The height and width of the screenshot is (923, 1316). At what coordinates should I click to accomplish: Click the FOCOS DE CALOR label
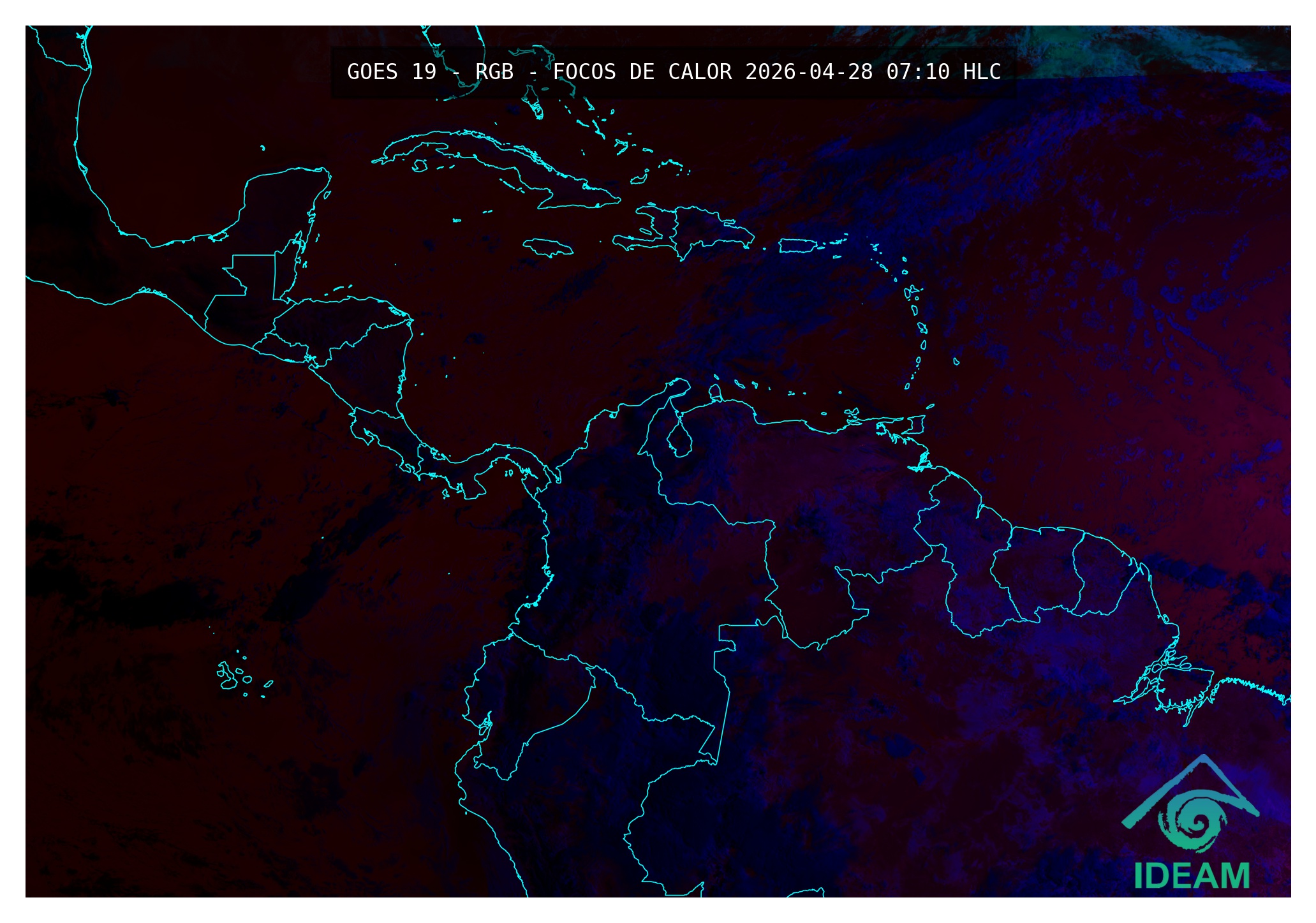[642, 71]
